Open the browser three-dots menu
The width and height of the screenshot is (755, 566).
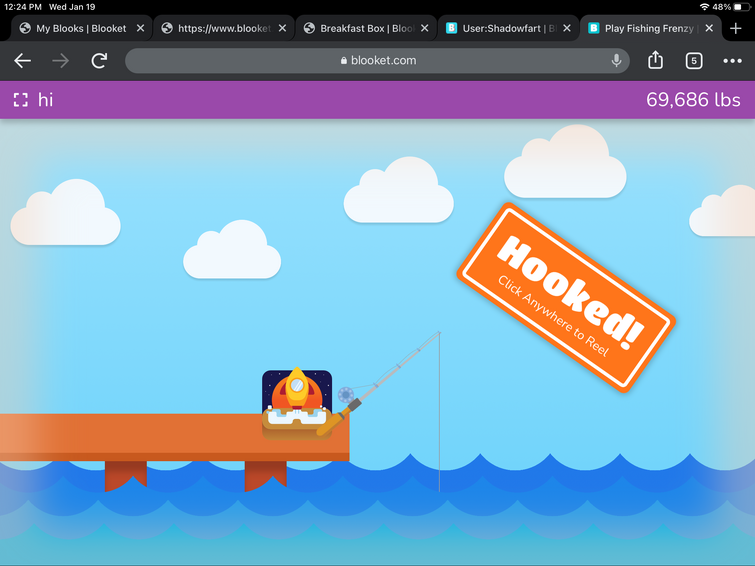tap(732, 61)
